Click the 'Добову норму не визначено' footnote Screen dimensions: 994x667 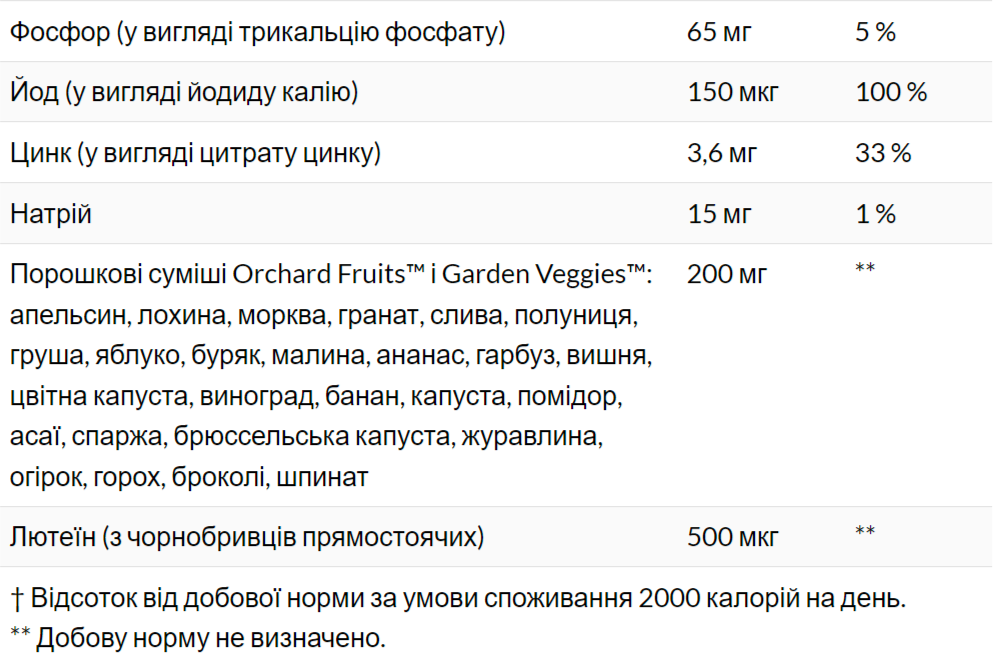(198, 636)
